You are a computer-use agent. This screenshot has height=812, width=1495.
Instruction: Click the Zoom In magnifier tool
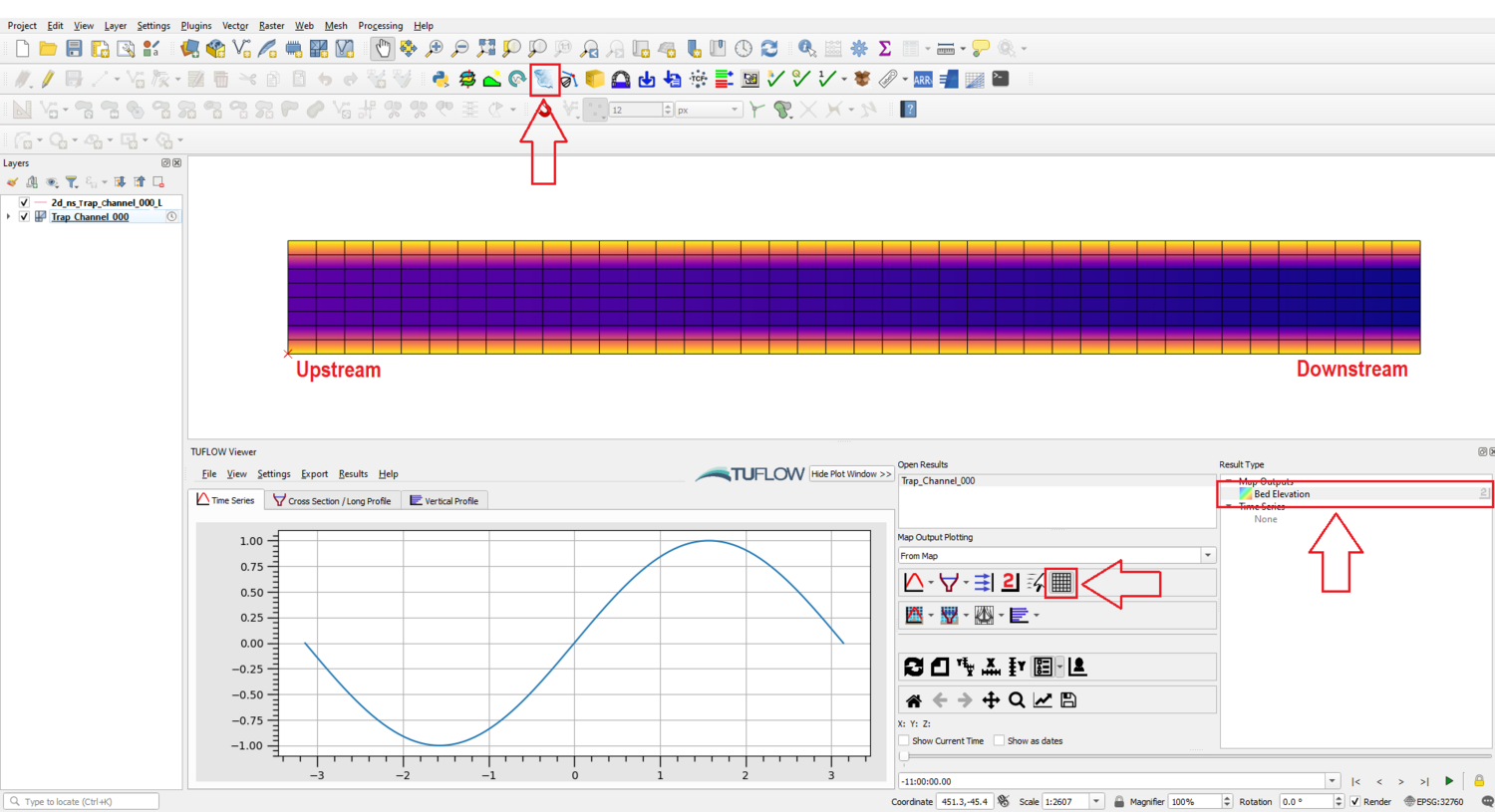tap(433, 47)
